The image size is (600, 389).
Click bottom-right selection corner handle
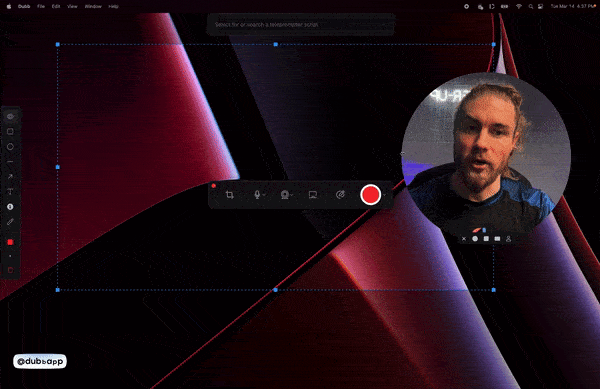494,290
